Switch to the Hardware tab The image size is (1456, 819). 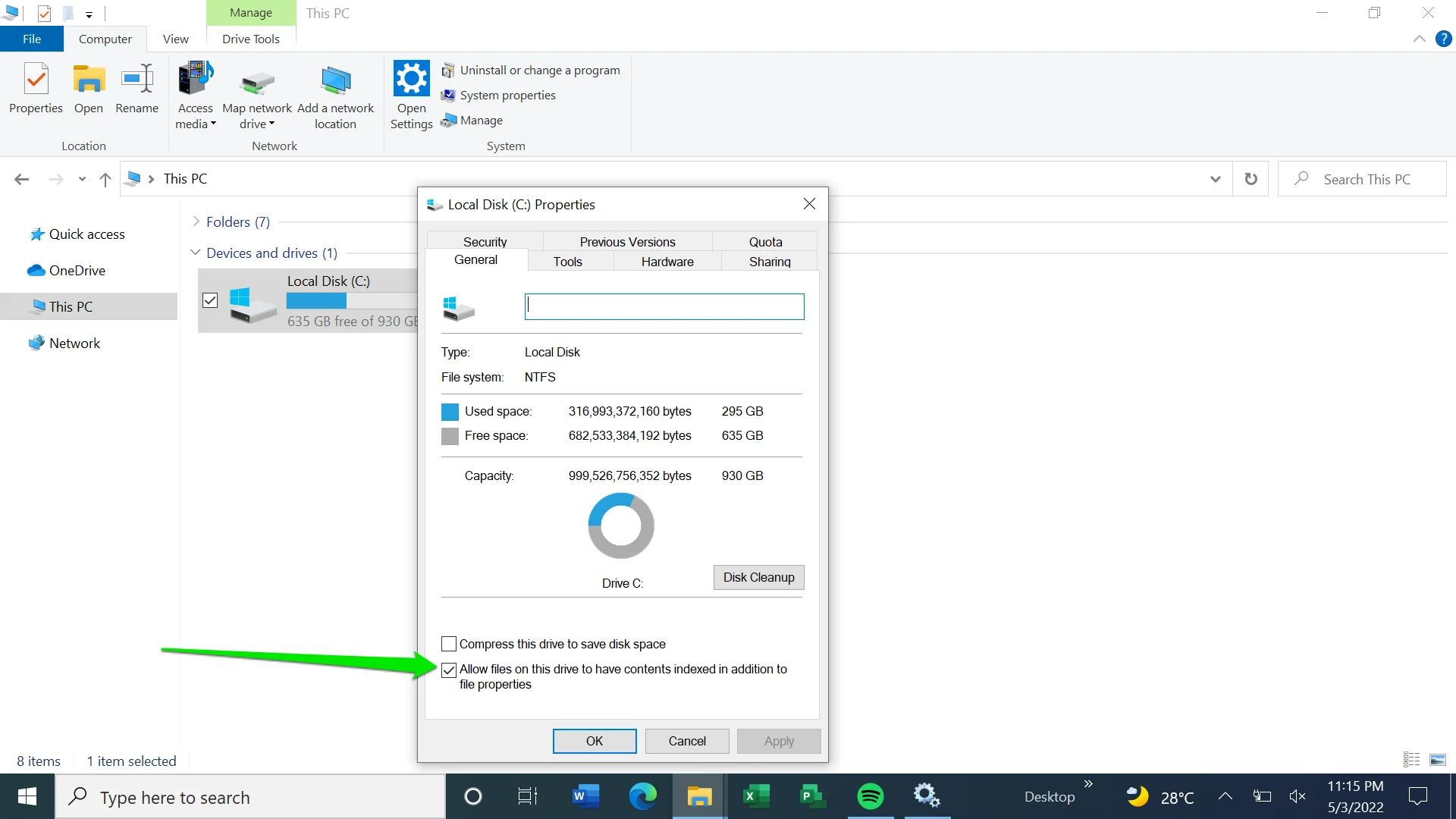pos(667,262)
